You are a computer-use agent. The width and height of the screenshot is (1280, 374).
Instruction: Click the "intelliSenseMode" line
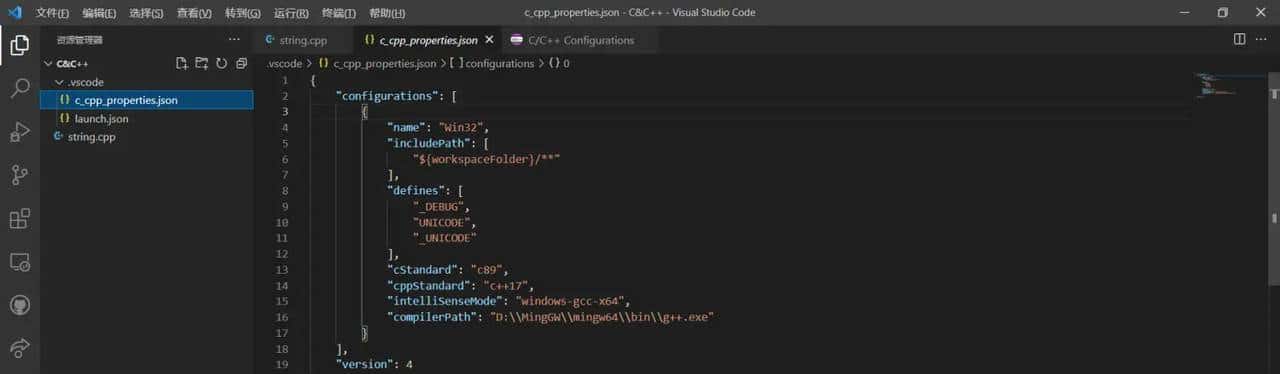(509, 301)
